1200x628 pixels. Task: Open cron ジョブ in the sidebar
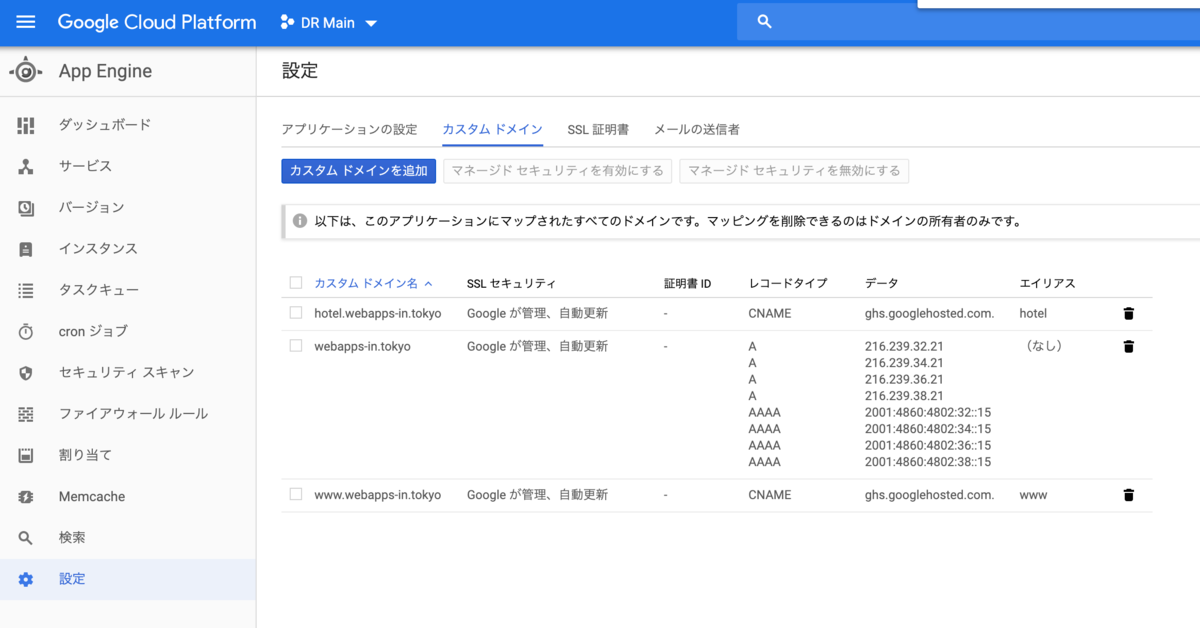pyautogui.click(x=93, y=331)
